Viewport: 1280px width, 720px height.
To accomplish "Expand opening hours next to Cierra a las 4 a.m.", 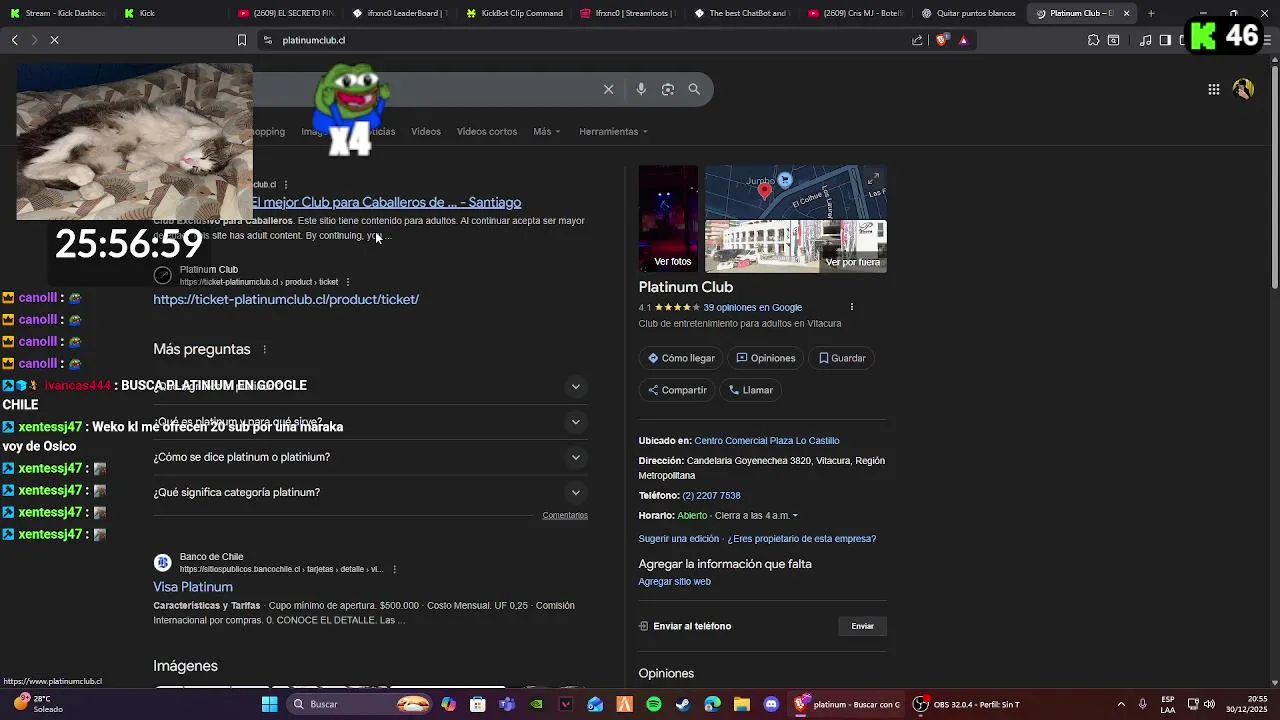I will point(795,516).
